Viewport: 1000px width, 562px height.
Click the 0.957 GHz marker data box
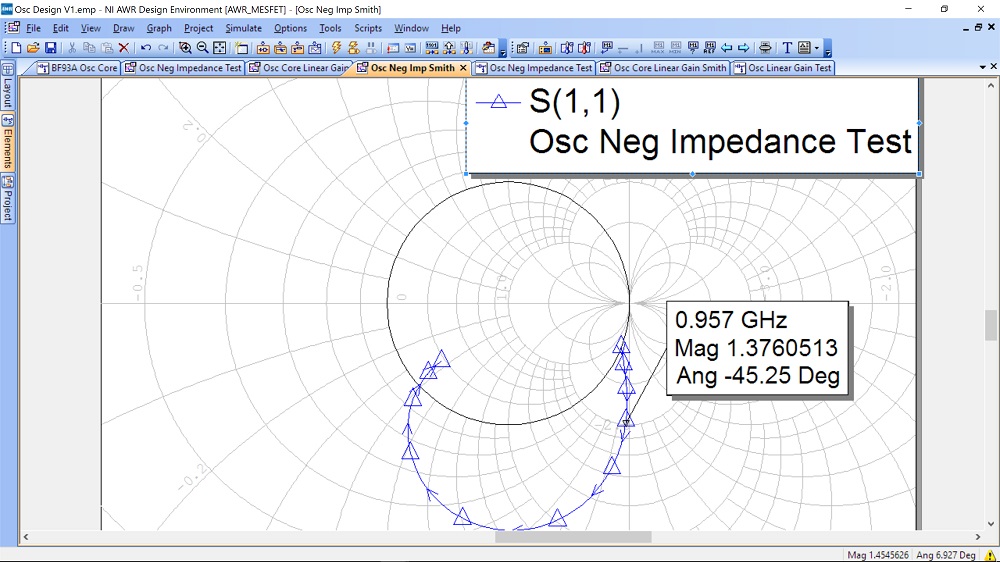point(759,349)
